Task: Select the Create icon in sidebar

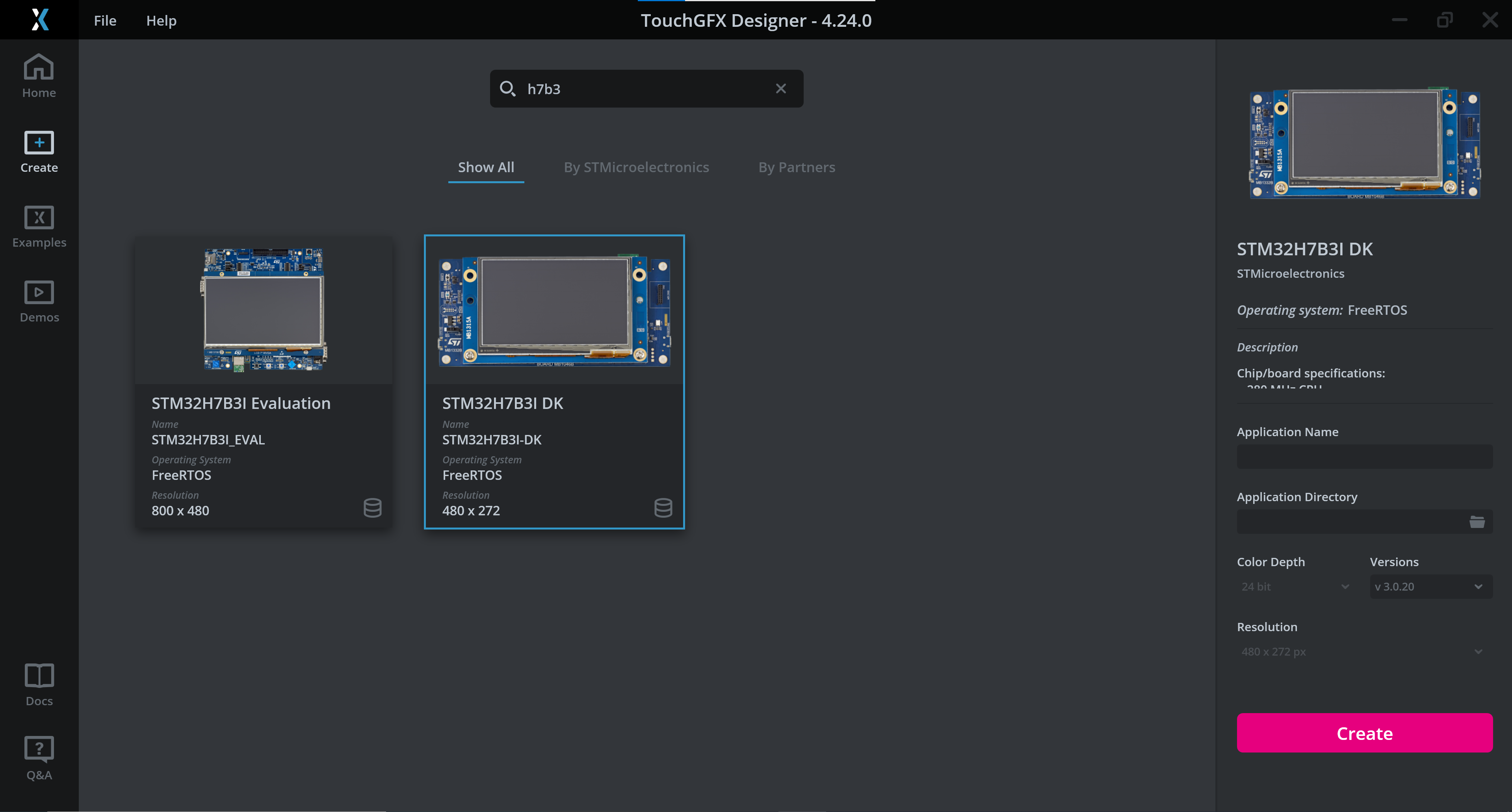Action: pos(38,151)
